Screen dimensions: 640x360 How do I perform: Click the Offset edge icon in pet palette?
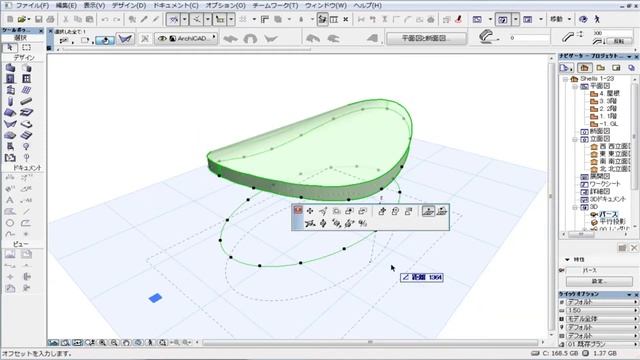click(x=336, y=211)
